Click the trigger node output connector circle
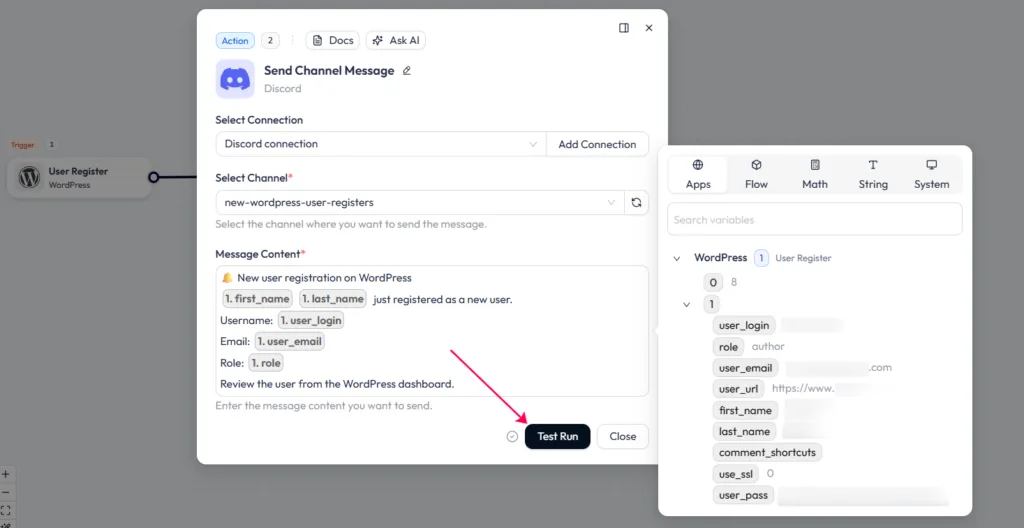The image size is (1024, 528). 153,177
